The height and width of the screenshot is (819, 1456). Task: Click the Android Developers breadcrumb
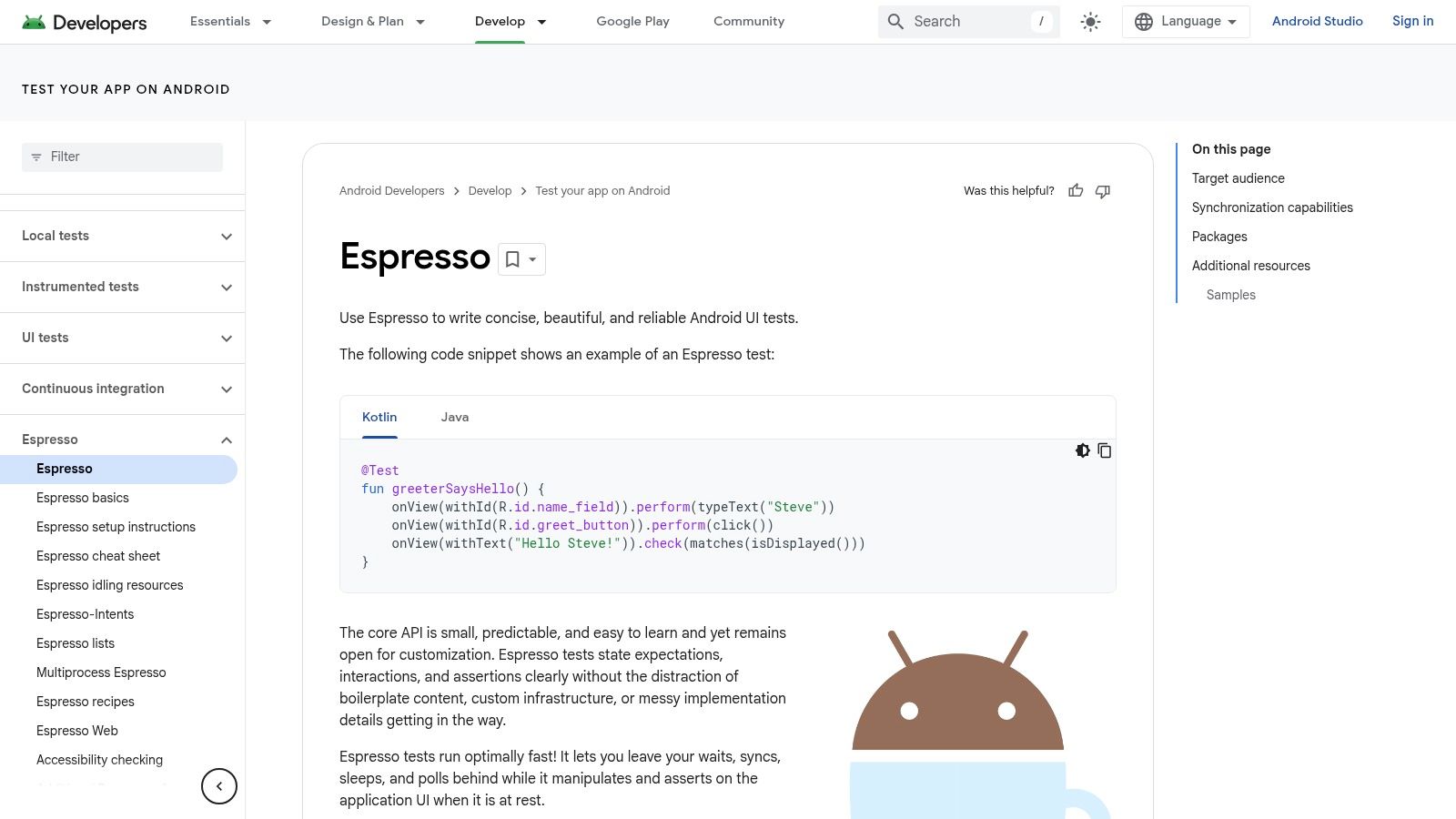pyautogui.click(x=392, y=191)
